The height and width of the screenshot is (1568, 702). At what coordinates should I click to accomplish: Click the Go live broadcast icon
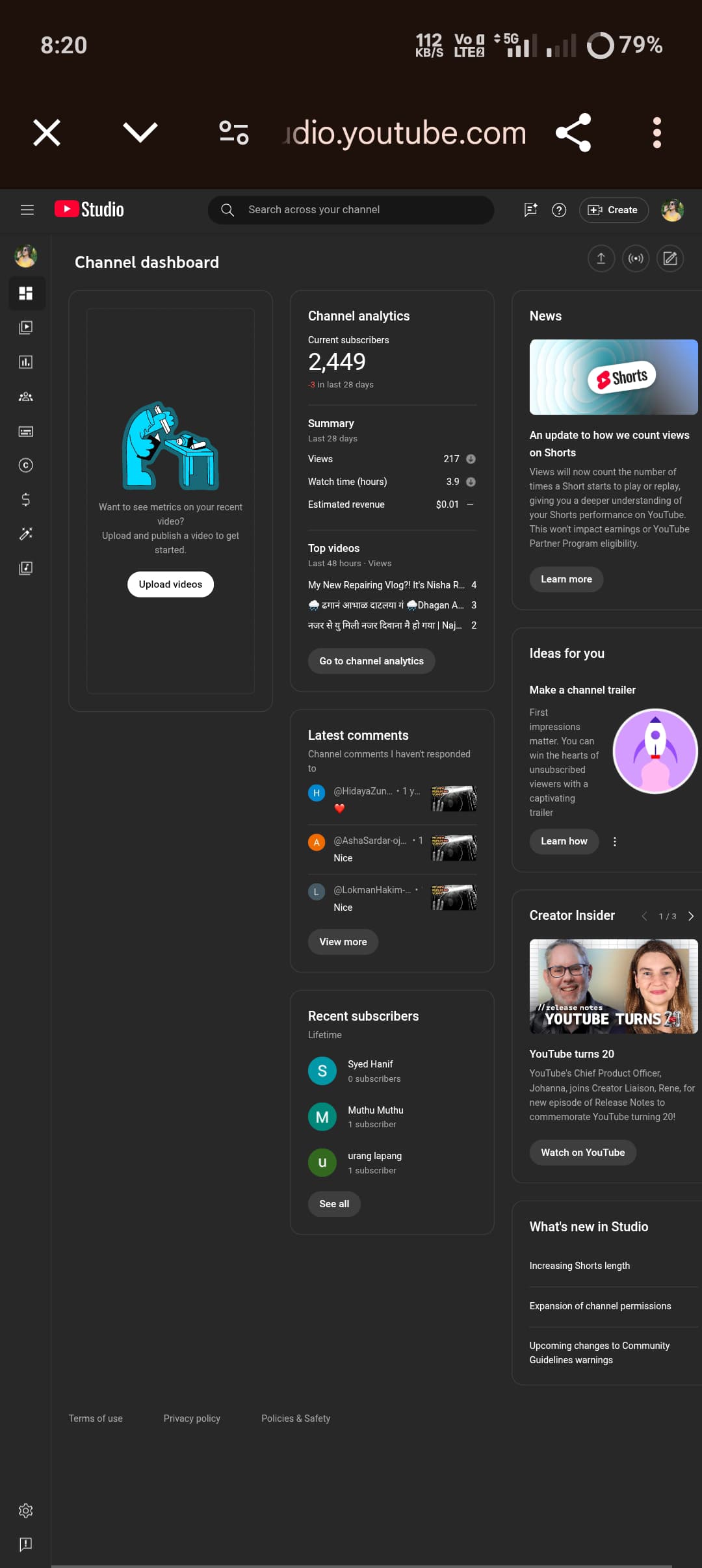(636, 259)
